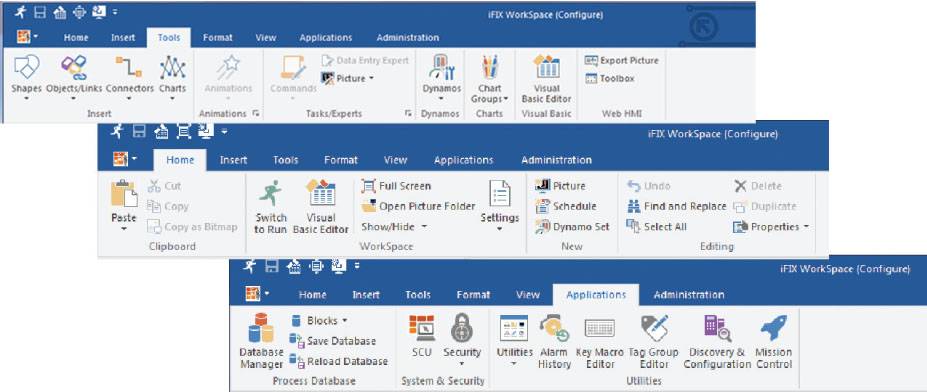The width and height of the screenshot is (927, 392).
Task: Create new Dynamo Set from New group
Action: point(572,226)
